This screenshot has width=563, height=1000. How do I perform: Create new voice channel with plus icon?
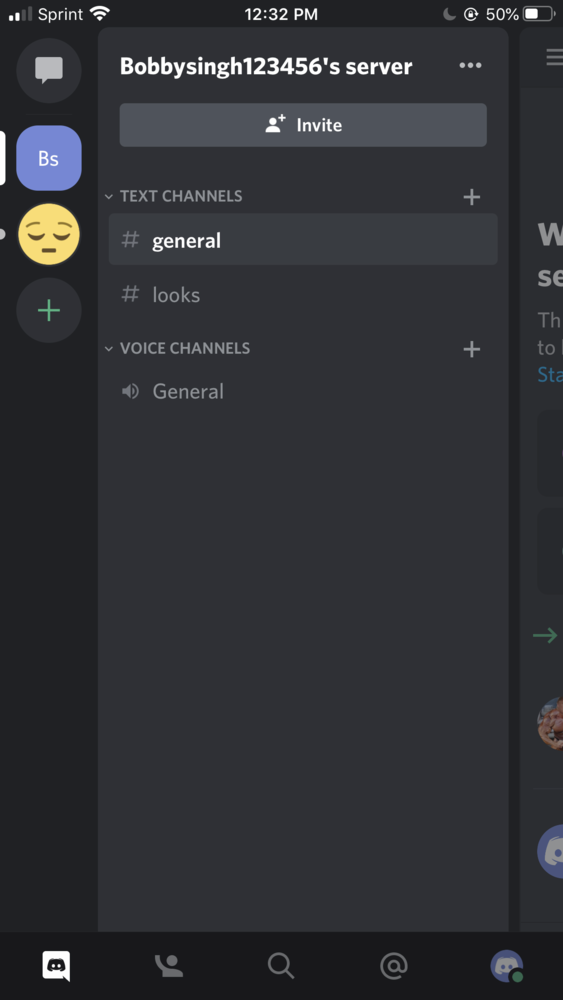[471, 349]
